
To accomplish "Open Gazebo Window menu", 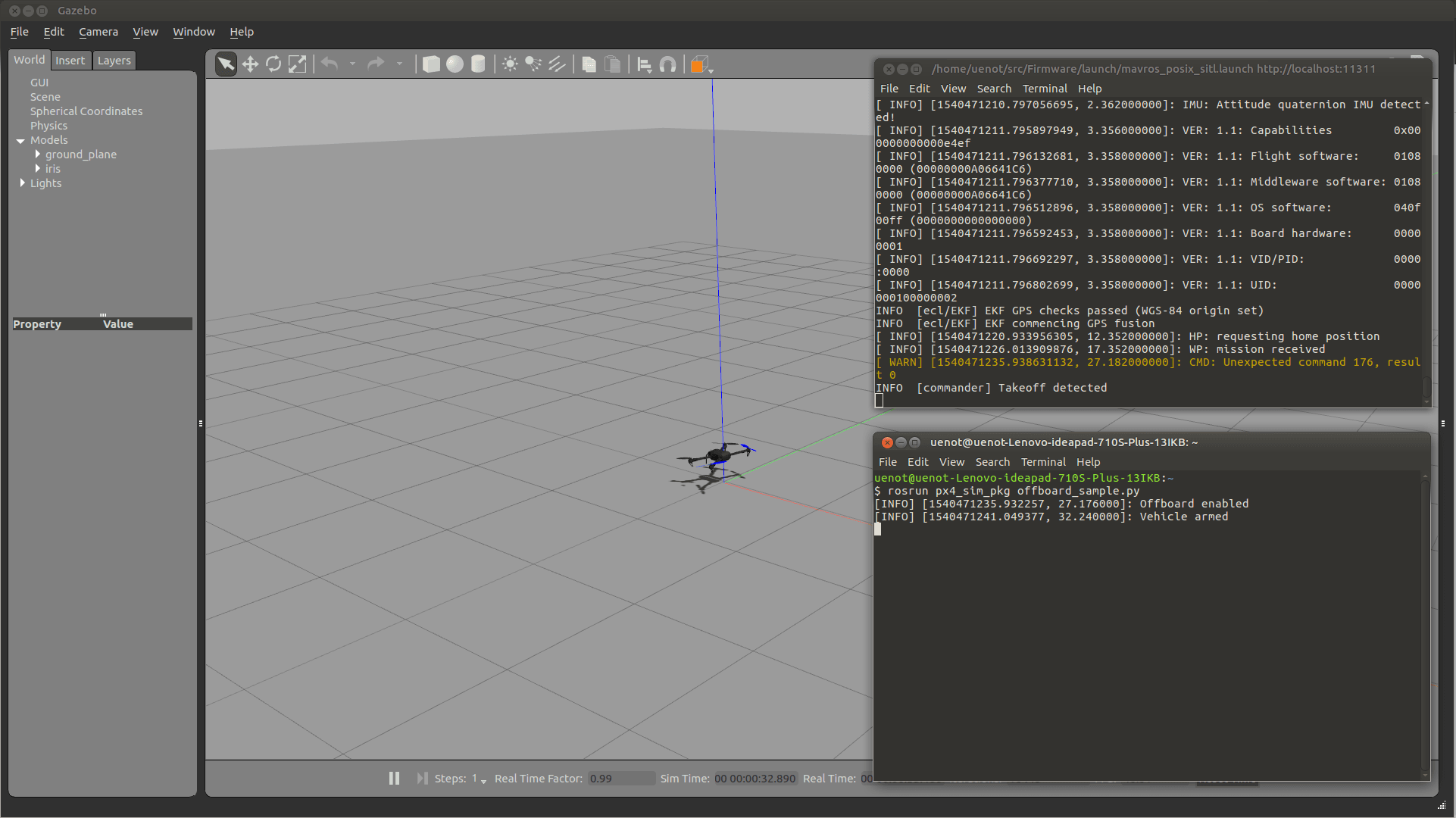I will (194, 32).
